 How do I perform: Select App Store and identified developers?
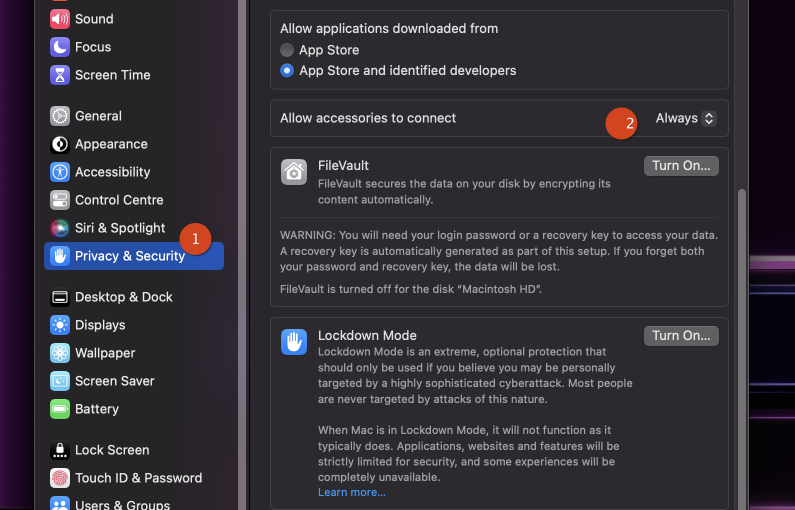(x=287, y=71)
